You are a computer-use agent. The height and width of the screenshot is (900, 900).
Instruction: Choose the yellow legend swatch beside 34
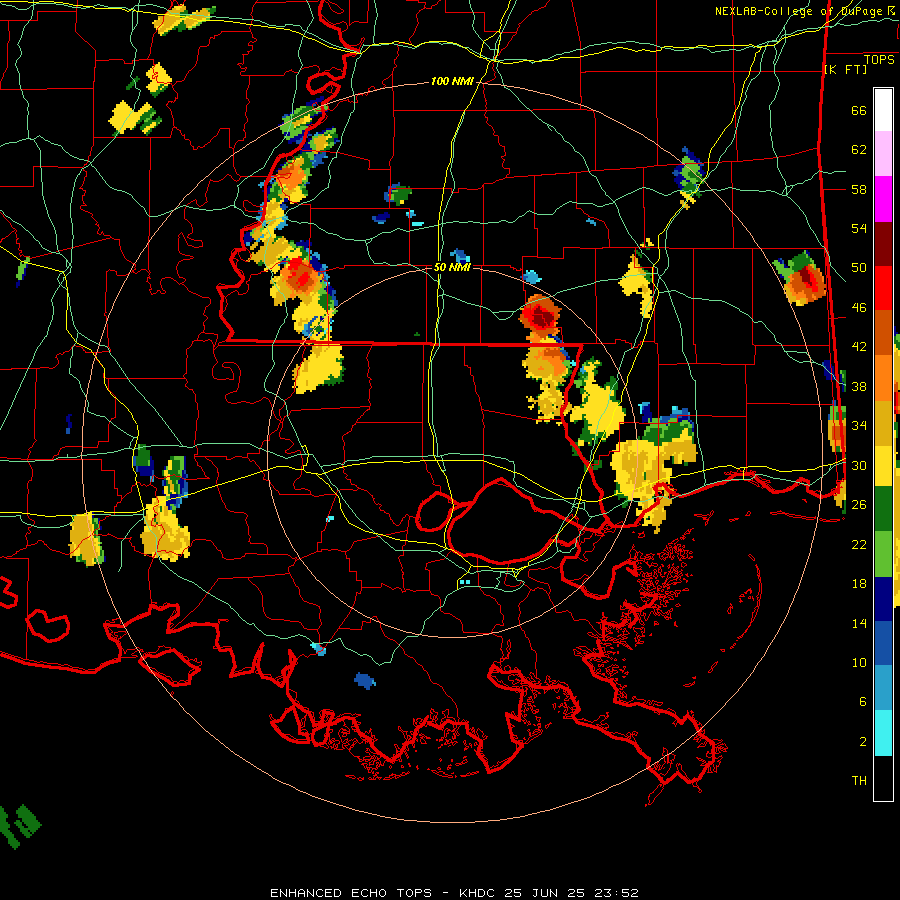pos(883,465)
